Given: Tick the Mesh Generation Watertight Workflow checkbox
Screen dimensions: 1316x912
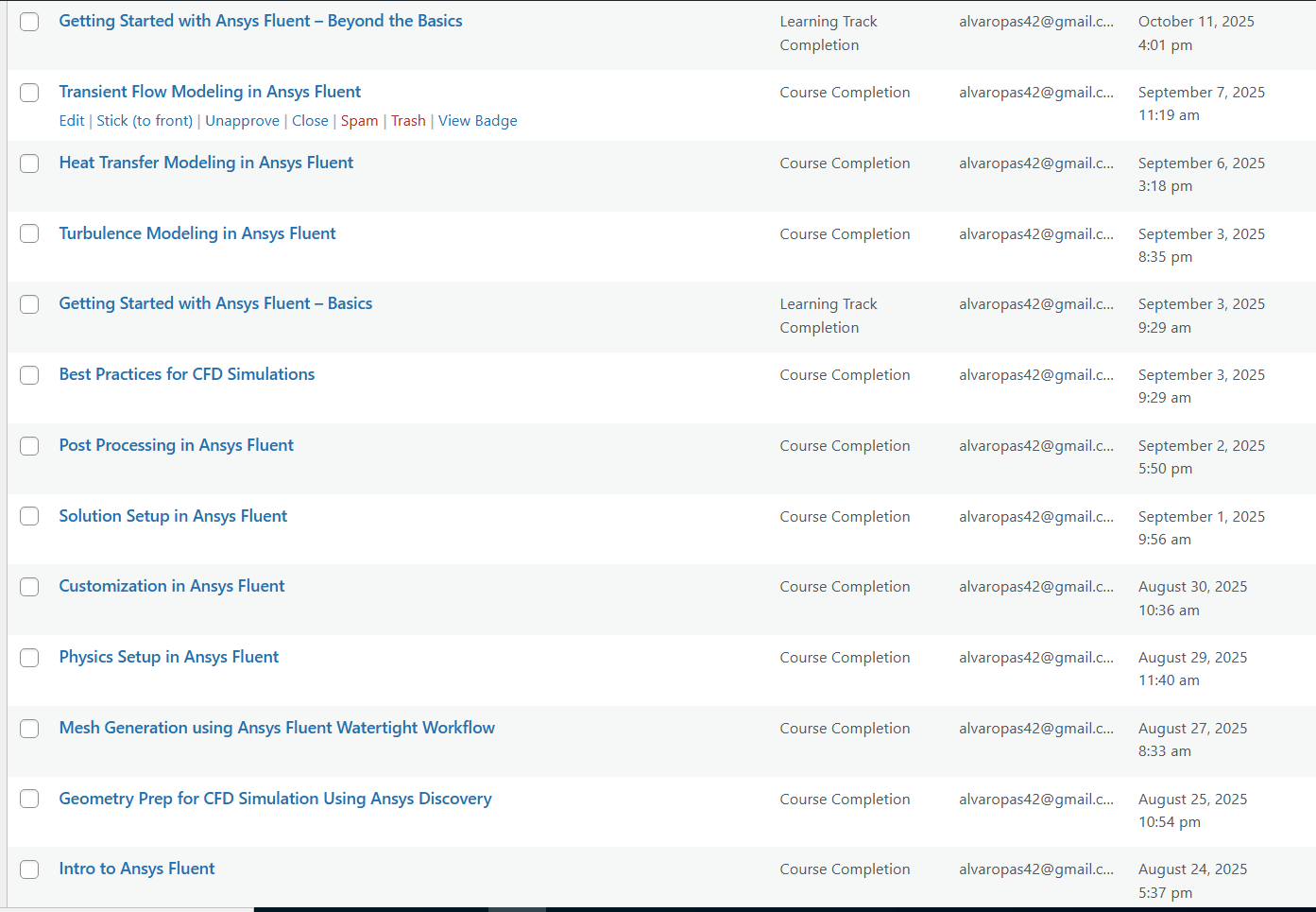Looking at the screenshot, I should [29, 729].
